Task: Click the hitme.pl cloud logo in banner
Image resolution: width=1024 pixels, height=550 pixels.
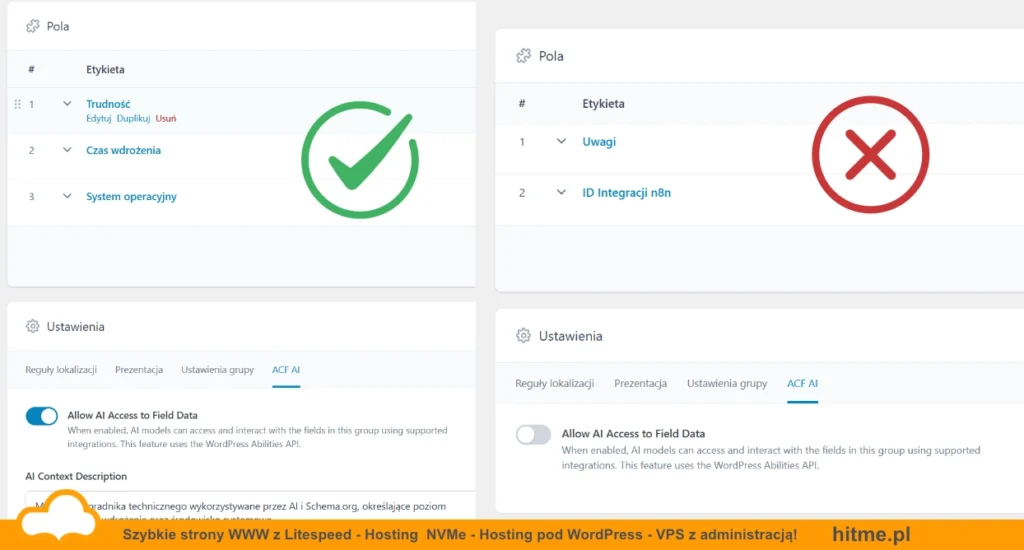Action: tap(57, 516)
